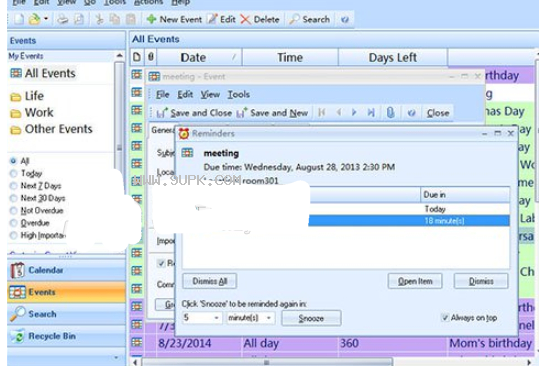The width and height of the screenshot is (539, 366).
Task: Open the Calendar pane icon in sidebar
Action: pos(17,270)
